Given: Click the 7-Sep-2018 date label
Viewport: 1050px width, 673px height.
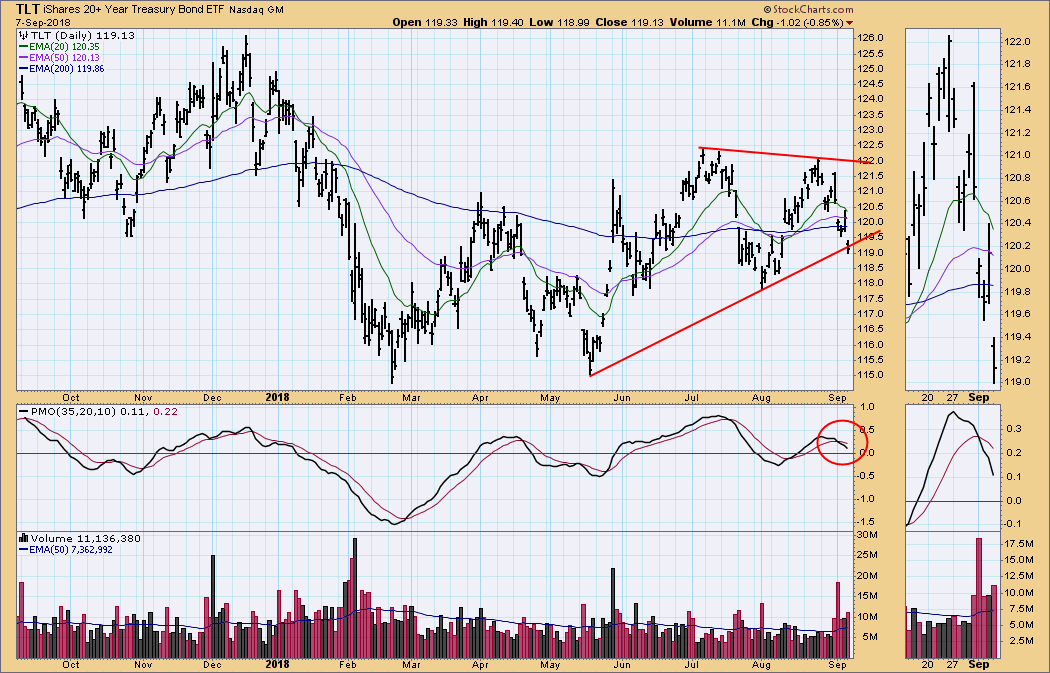Looking at the screenshot, I should [x=43, y=23].
